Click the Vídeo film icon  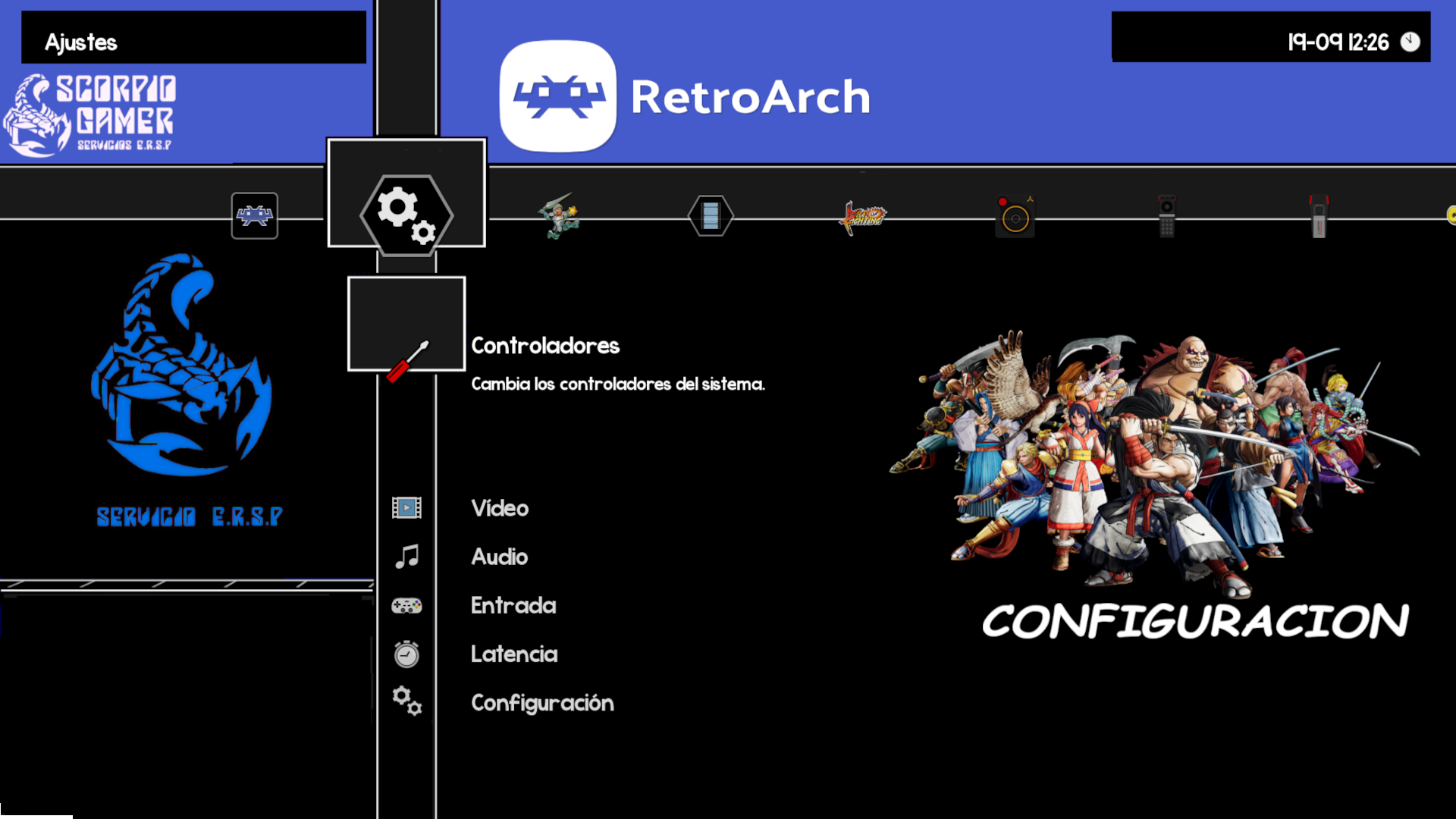click(x=406, y=507)
